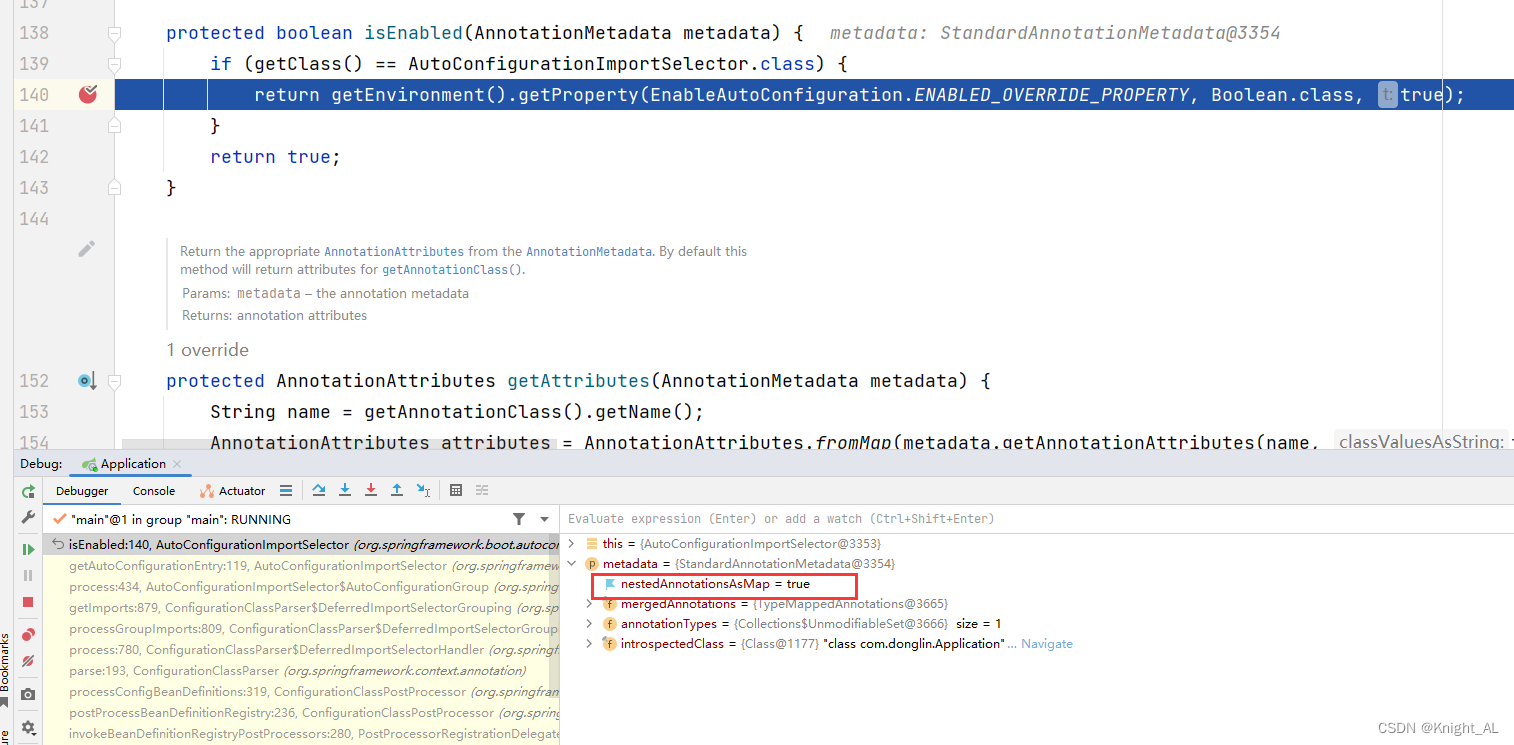Click the Step Over icon
1514x745 pixels.
tap(319, 490)
